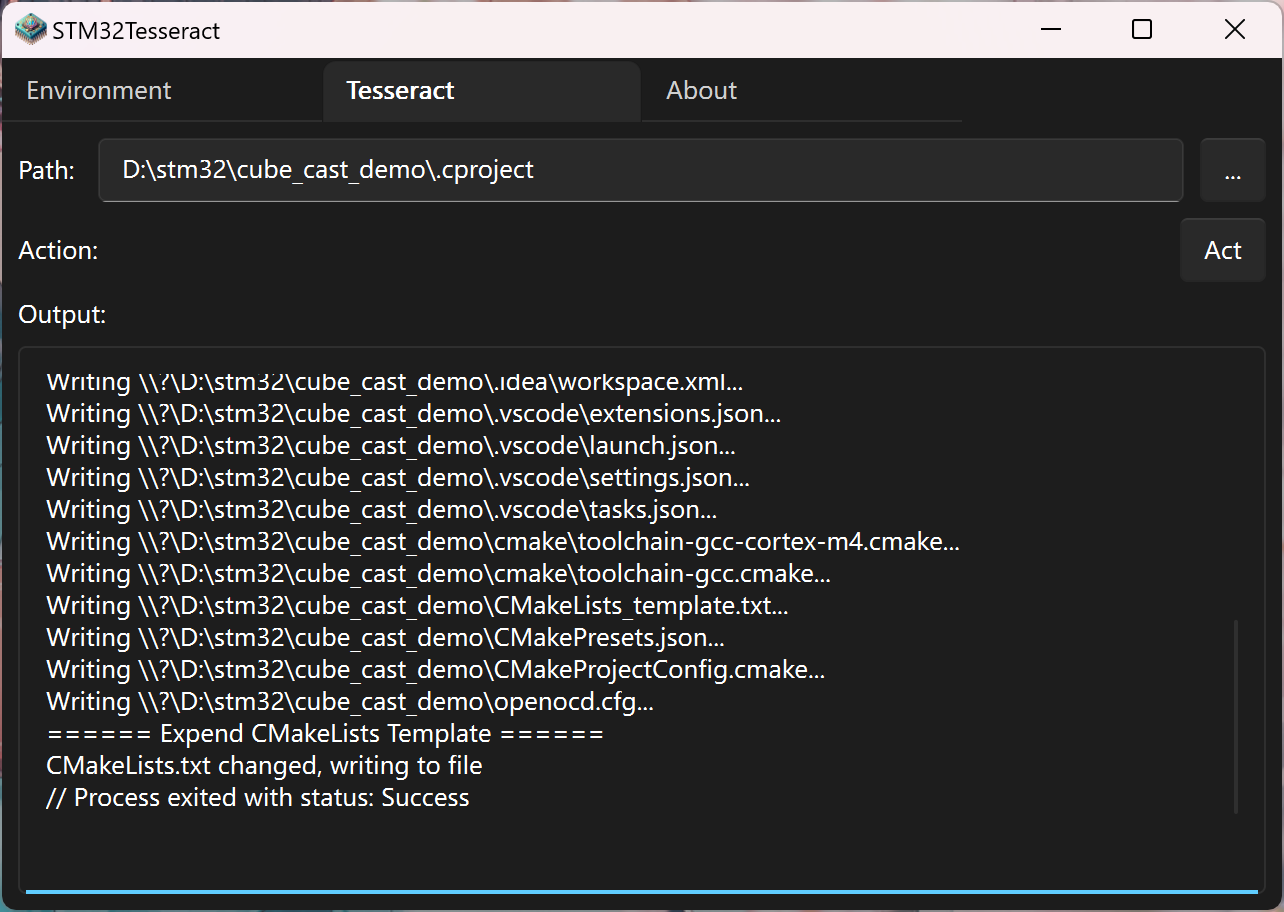Click the toolchain-gcc.cmake log line
Screen dimensions: 1284x912
[439, 574]
